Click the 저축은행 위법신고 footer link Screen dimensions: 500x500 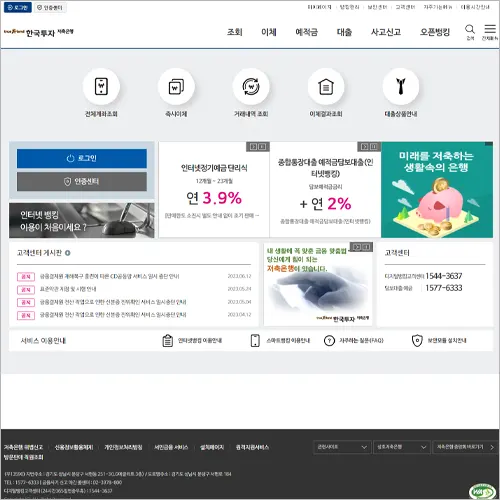point(24,447)
